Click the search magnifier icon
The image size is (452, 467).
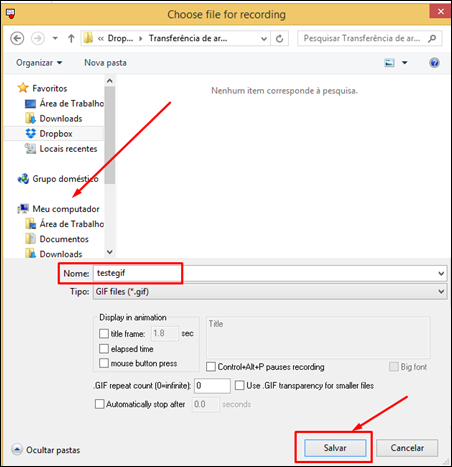pos(432,39)
